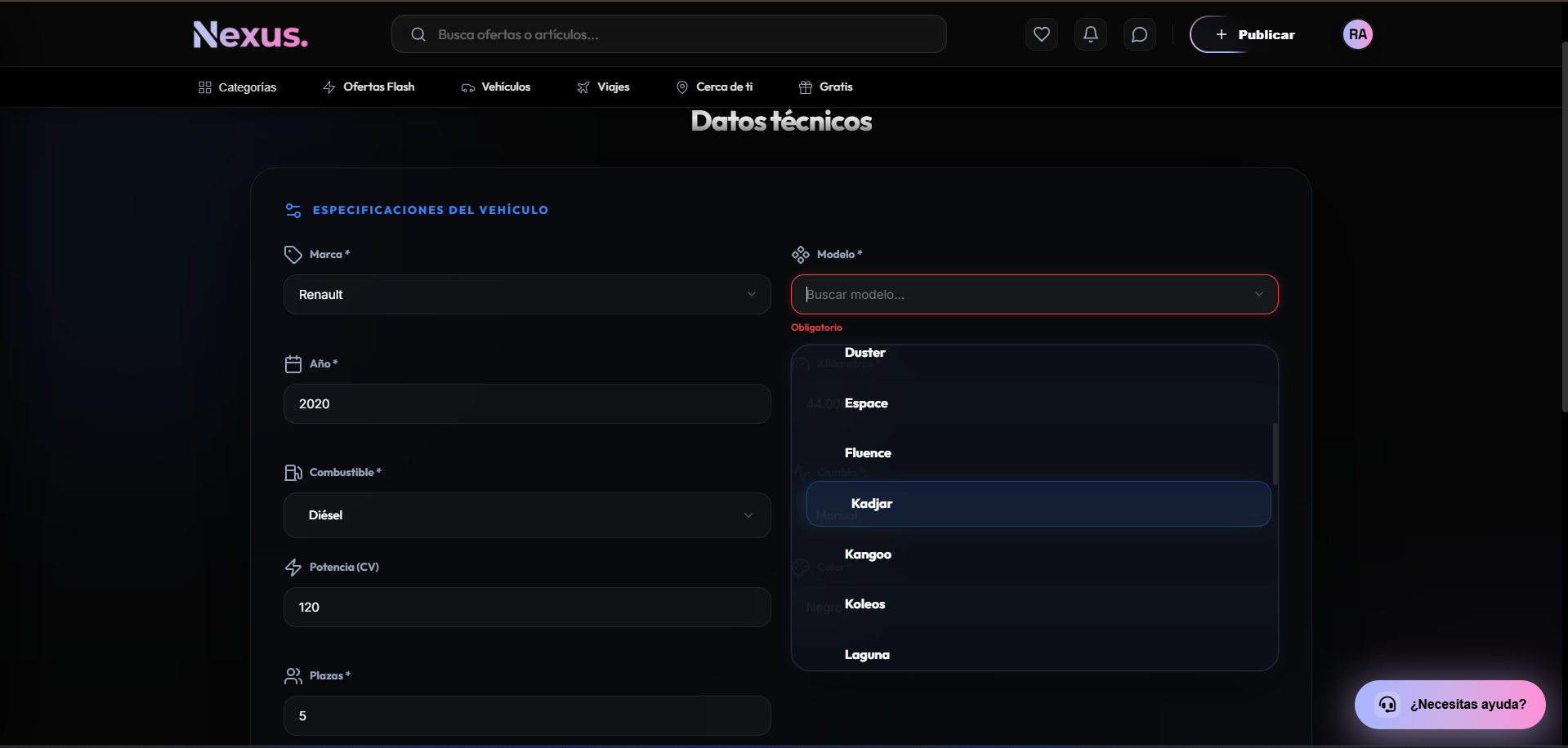The height and width of the screenshot is (748, 1568).
Task: Click the headset icon in help button
Action: (x=1387, y=704)
